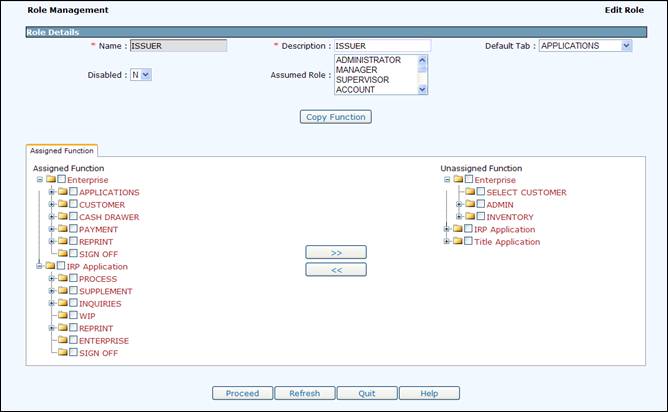This screenshot has width=668, height=412.
Task: Click the Proceed button
Action: (x=242, y=394)
